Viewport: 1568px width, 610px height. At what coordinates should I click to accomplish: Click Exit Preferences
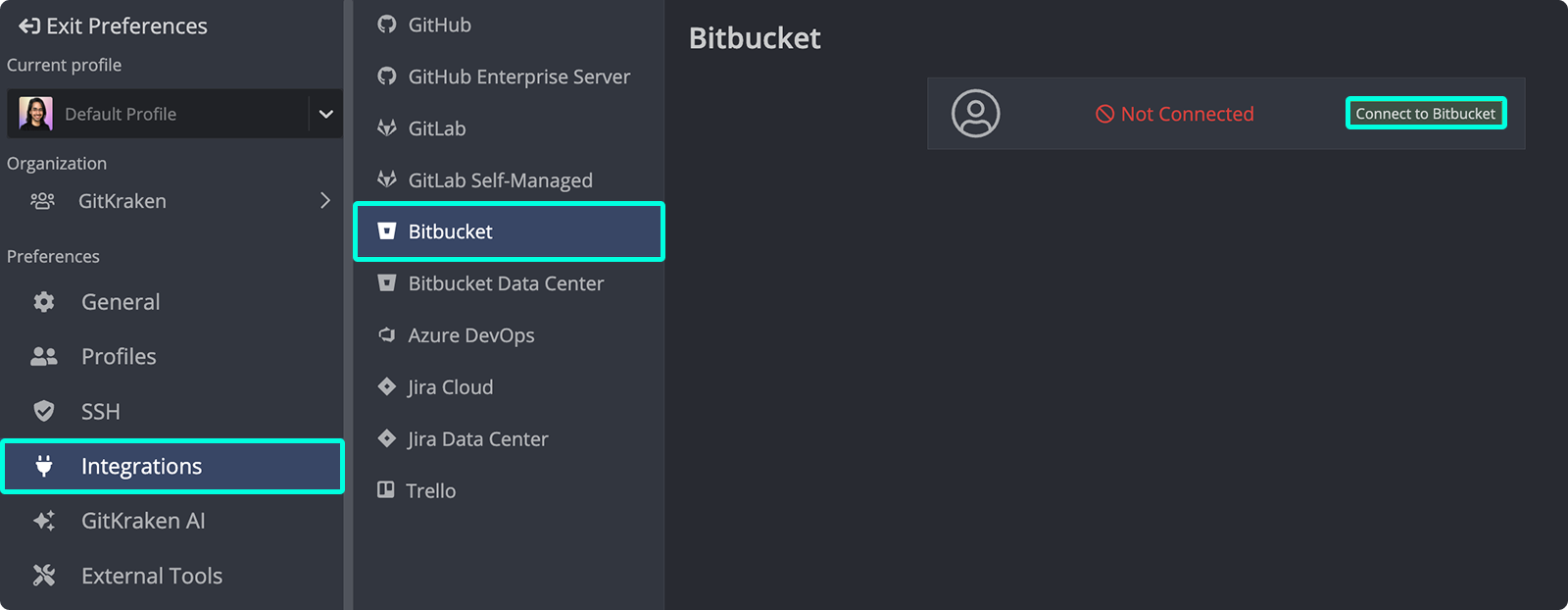(x=114, y=26)
